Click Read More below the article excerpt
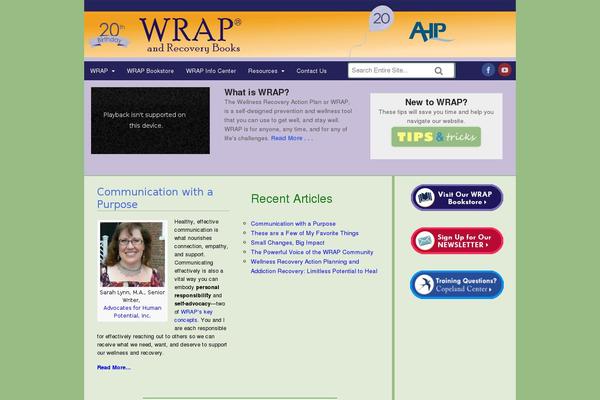Screen dimensions: 600x400 pyautogui.click(x=114, y=367)
